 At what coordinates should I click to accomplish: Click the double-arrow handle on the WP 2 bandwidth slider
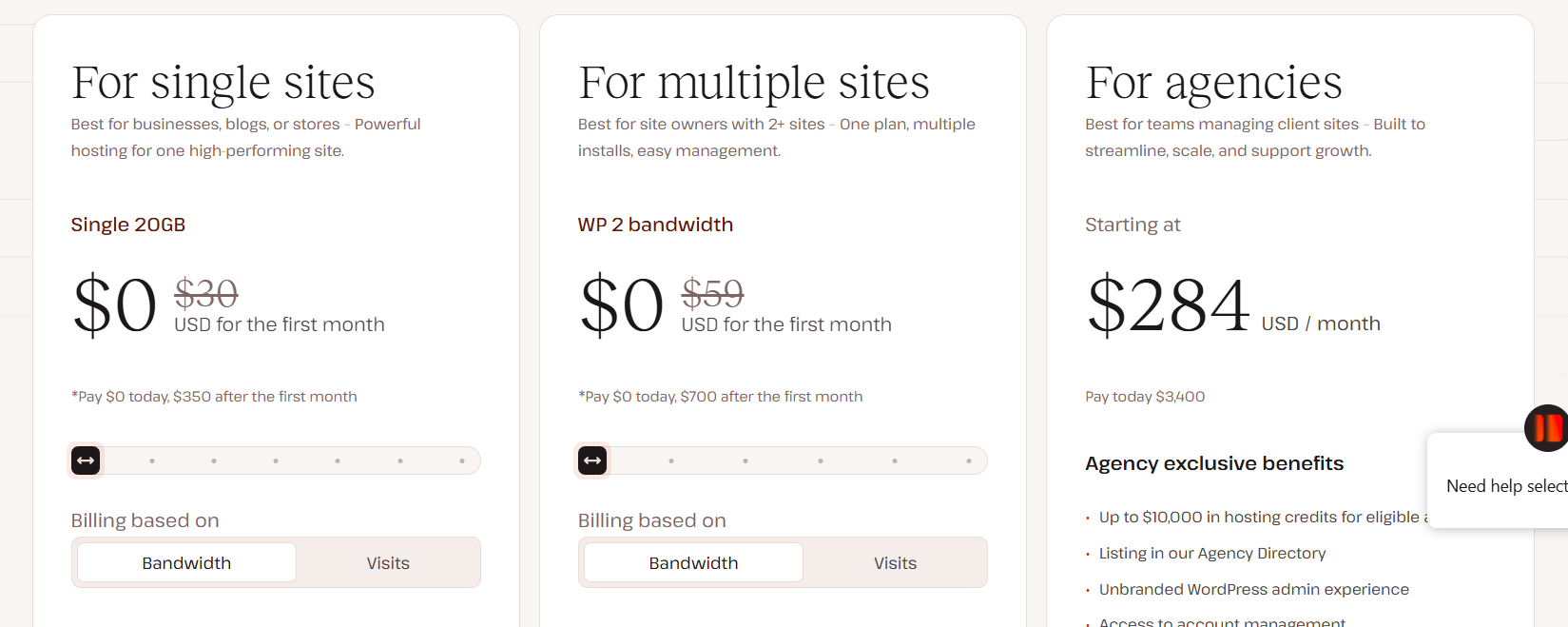coord(591,460)
